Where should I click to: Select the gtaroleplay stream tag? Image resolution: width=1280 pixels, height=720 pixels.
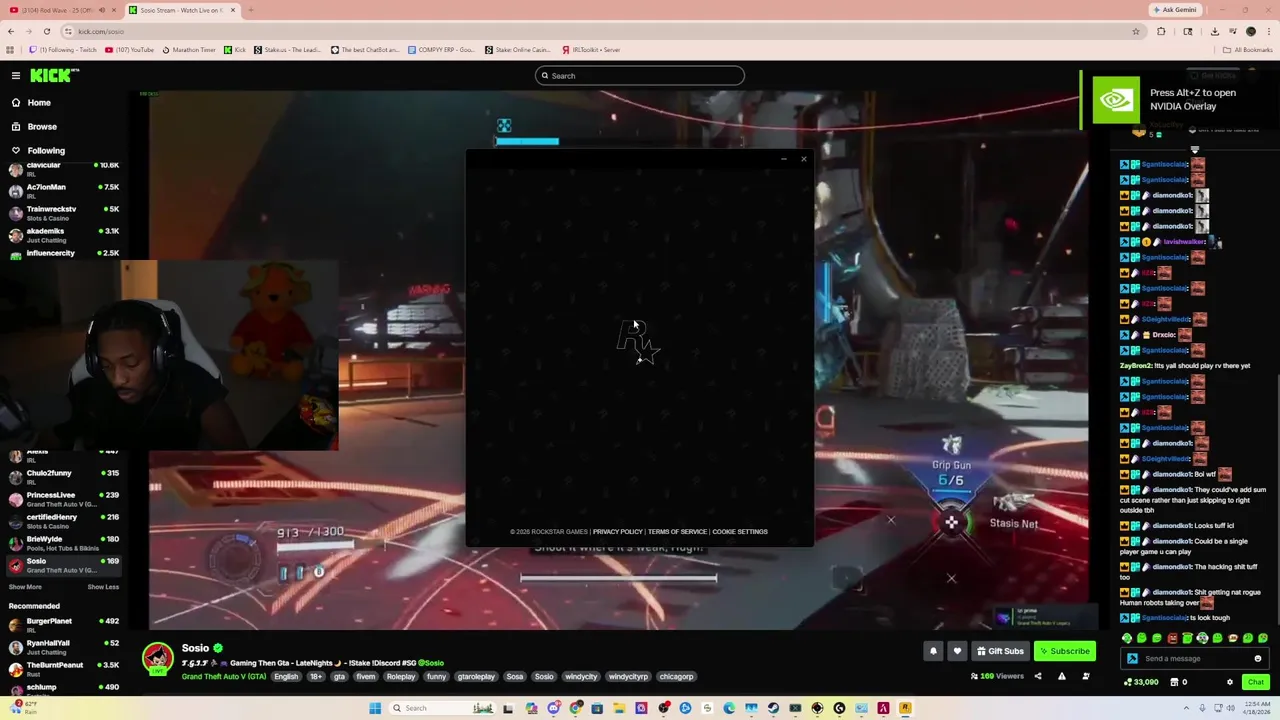476,677
